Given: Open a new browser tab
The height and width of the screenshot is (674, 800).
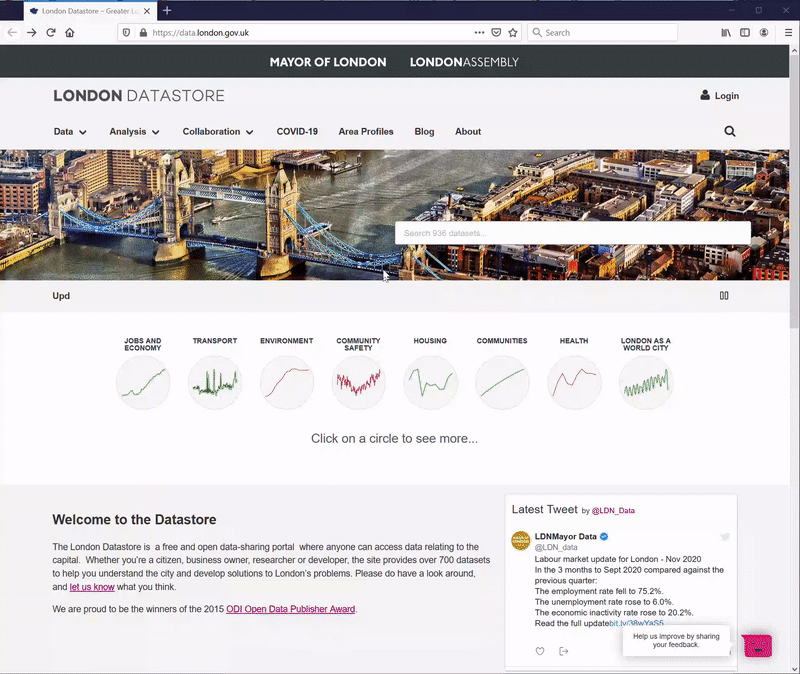Looking at the screenshot, I should click(167, 10).
